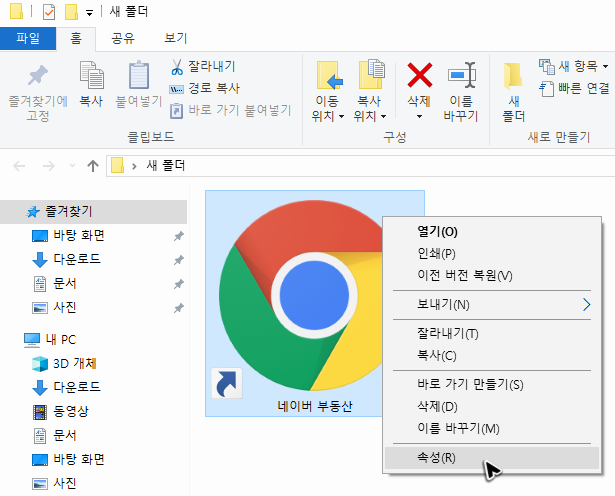
Task: Open quick access toolbar customize arrow
Action: point(90,13)
